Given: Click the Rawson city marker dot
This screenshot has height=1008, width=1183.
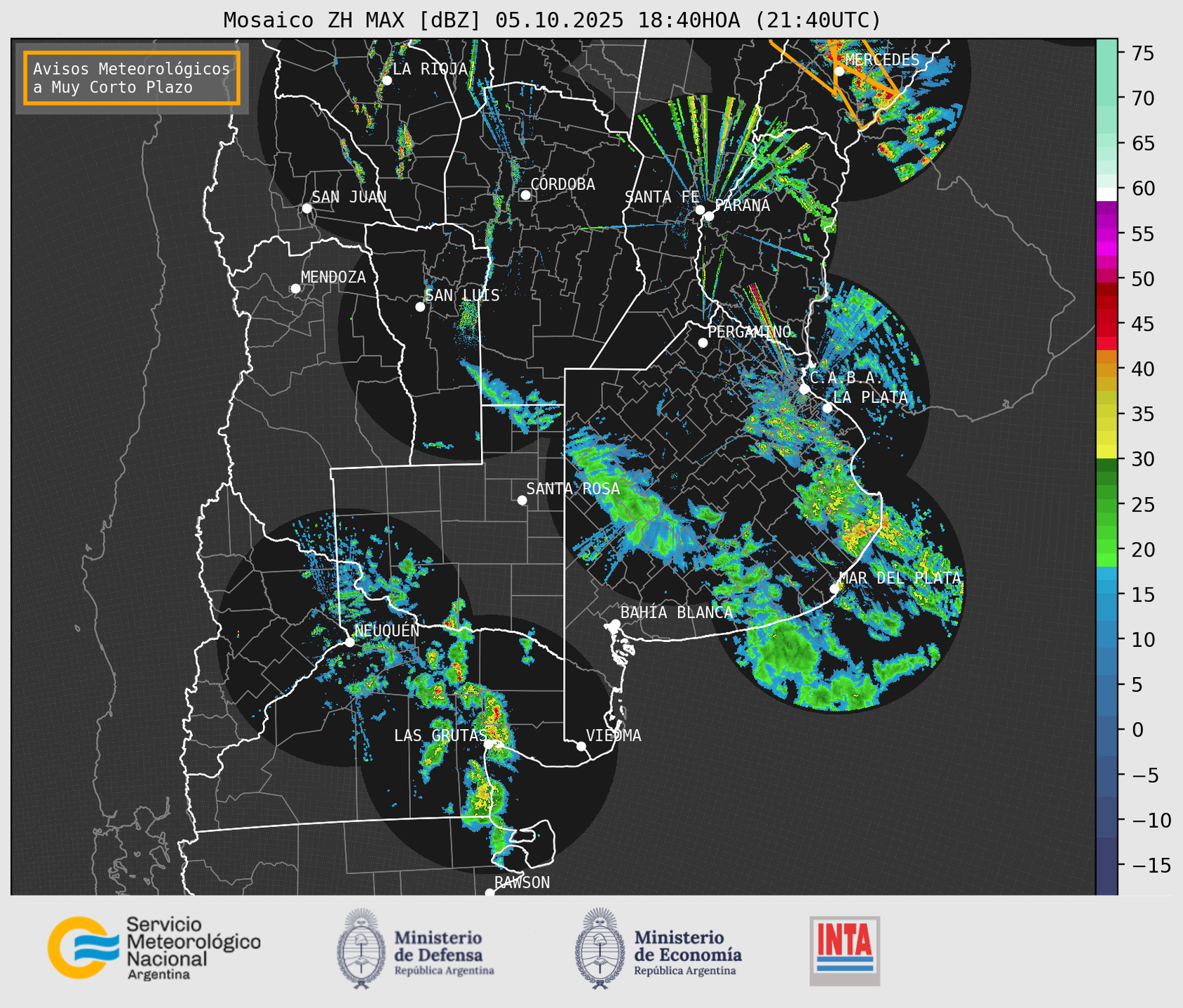Looking at the screenshot, I should (489, 893).
